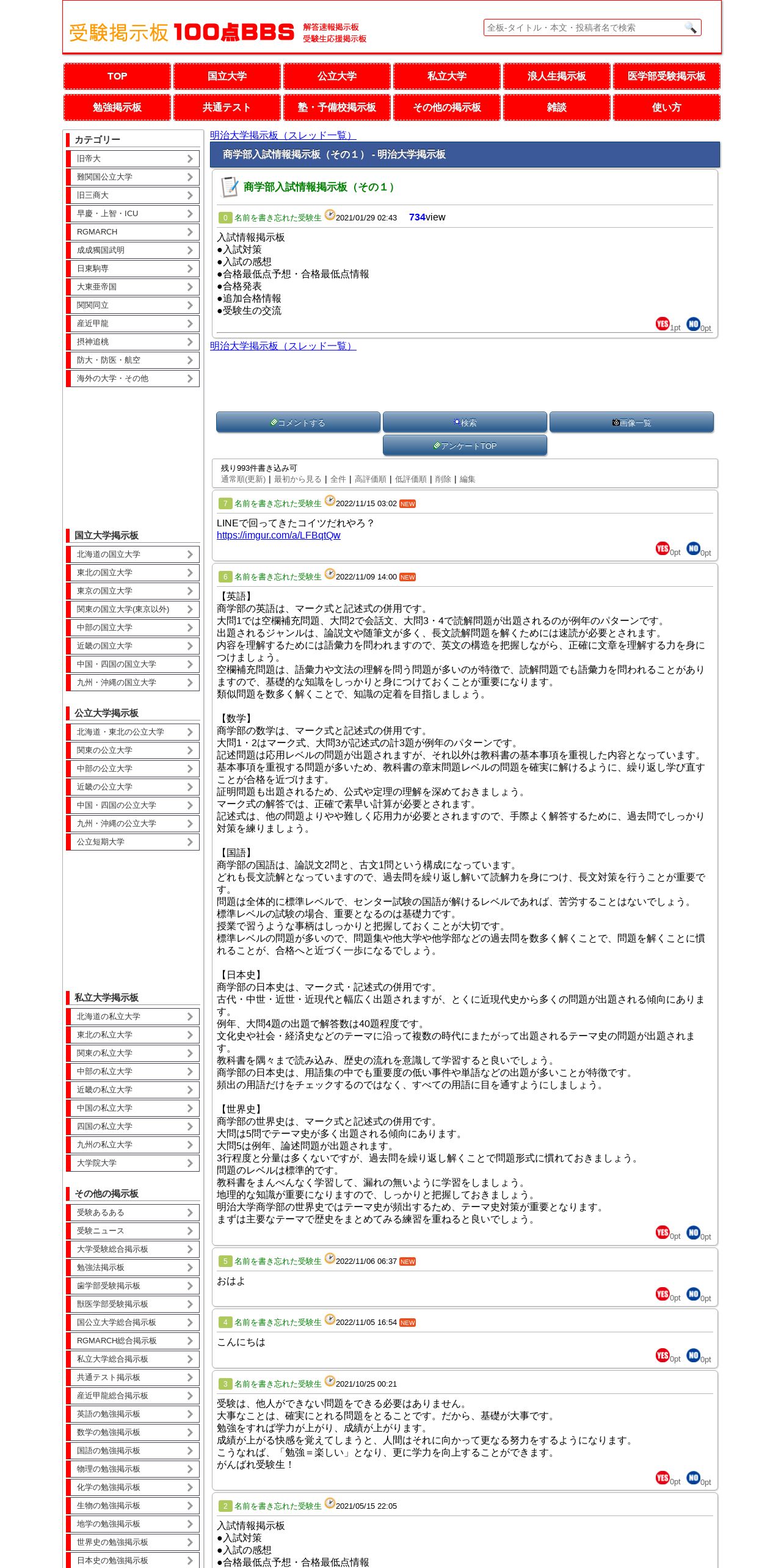Click 受験生応援掲示板 header link
The width and height of the screenshot is (784, 1568).
click(335, 39)
